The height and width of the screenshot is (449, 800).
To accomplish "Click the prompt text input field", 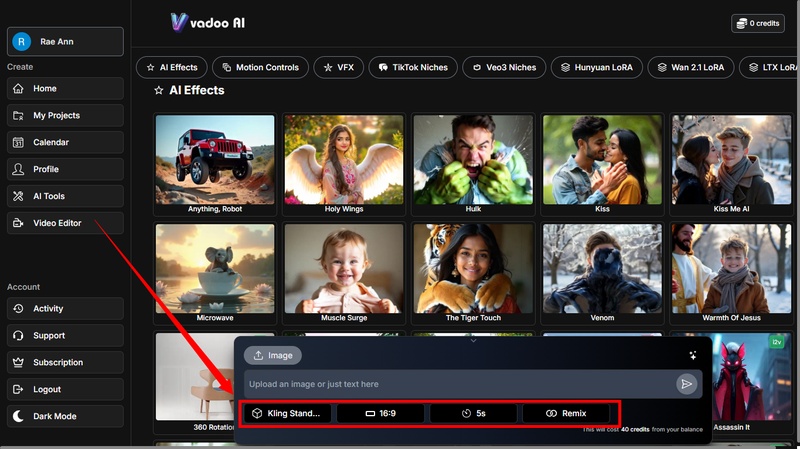I will pyautogui.click(x=459, y=384).
